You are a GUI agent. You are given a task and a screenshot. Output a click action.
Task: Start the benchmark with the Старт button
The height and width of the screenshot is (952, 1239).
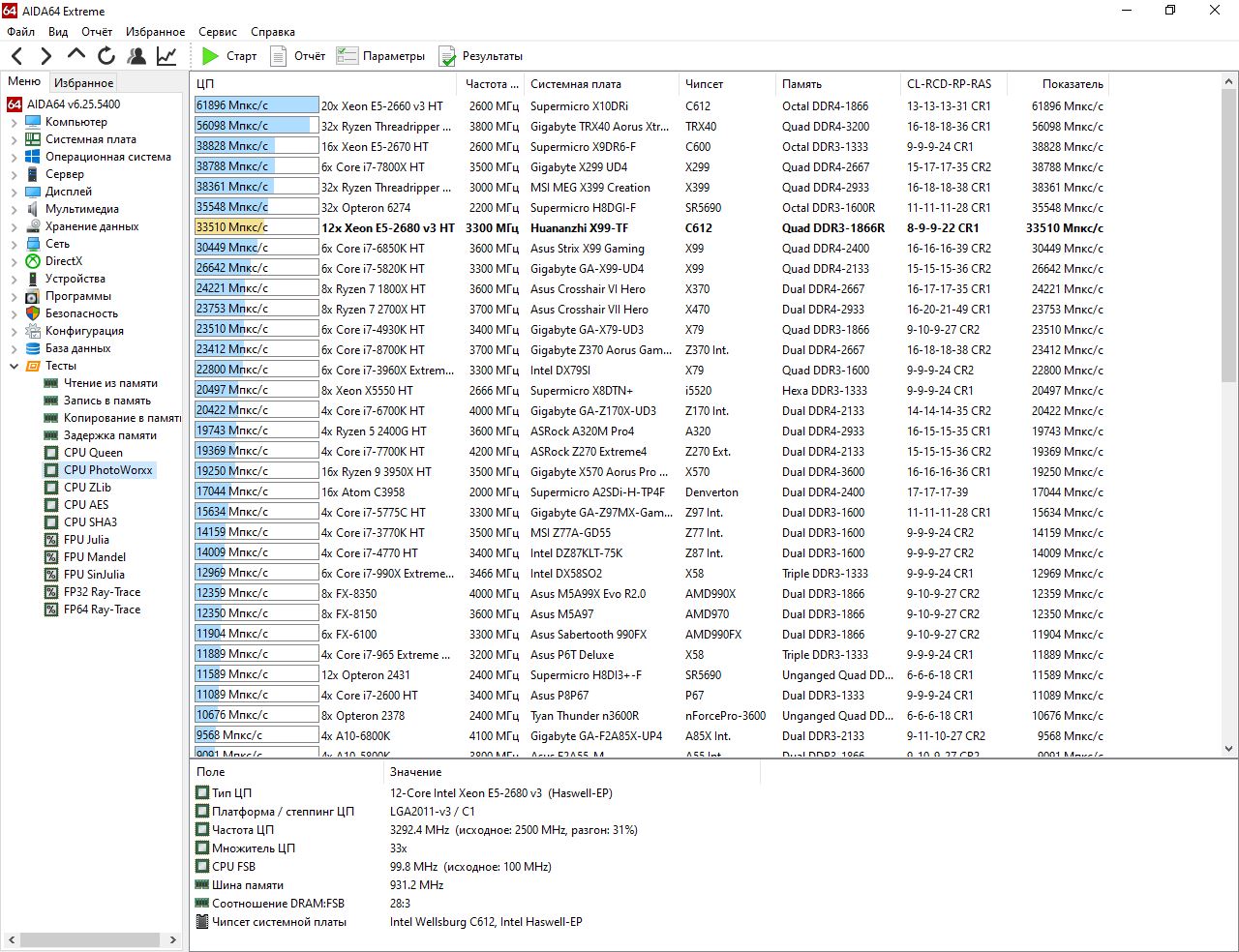229,56
